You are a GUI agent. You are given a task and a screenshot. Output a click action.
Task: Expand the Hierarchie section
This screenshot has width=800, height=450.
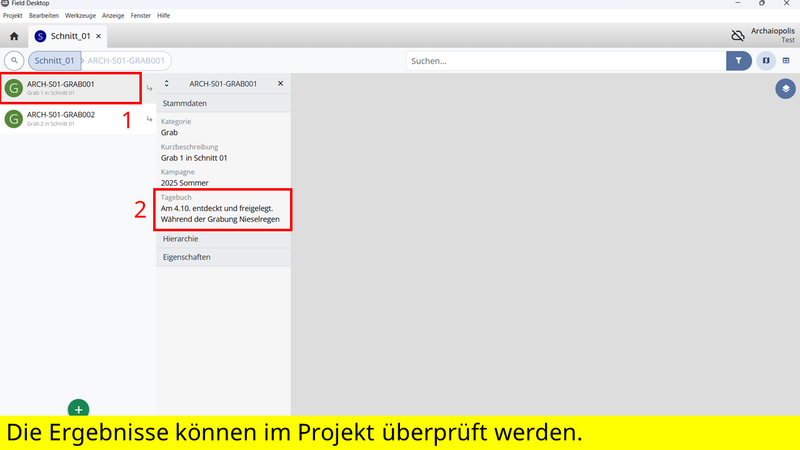click(x=223, y=240)
